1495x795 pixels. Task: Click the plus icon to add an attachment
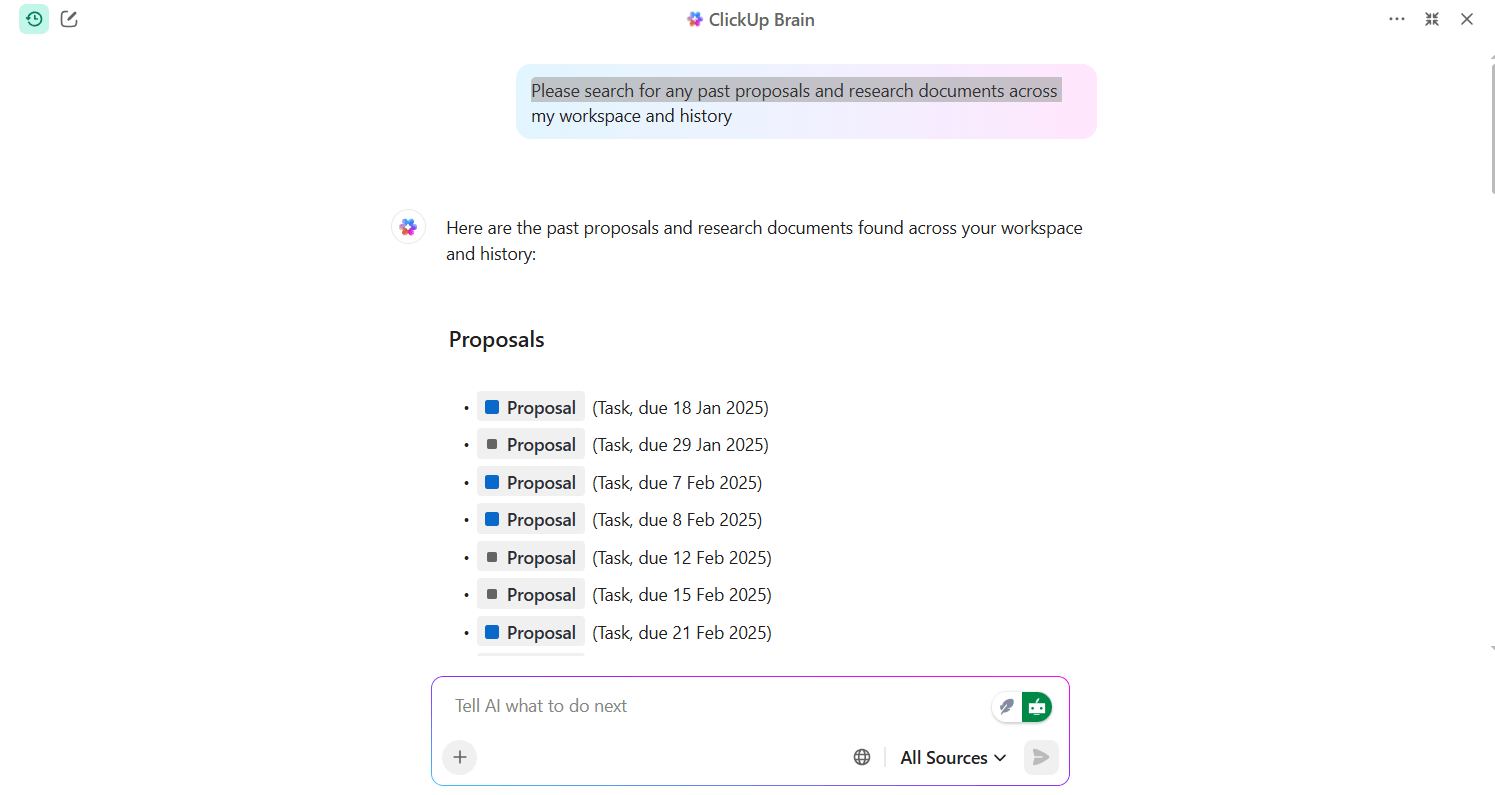[x=460, y=757]
